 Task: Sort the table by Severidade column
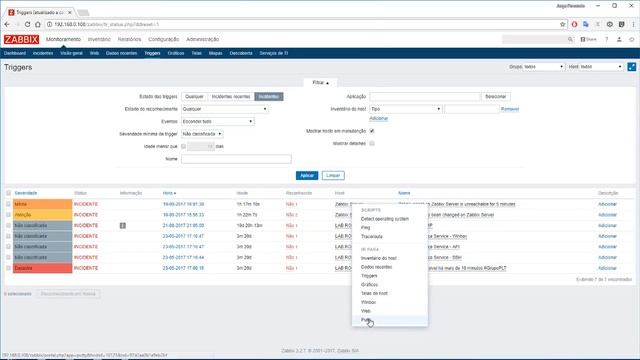[26, 193]
